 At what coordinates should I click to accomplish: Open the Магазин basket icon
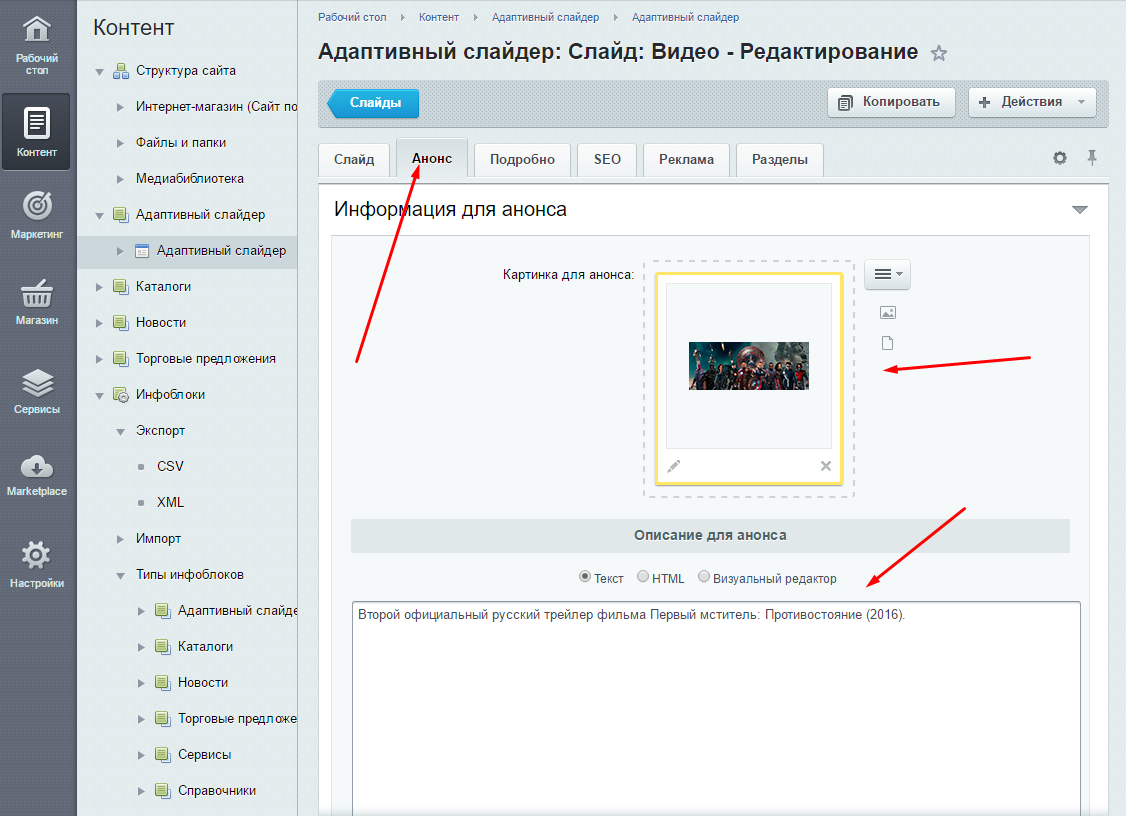[x=36, y=294]
